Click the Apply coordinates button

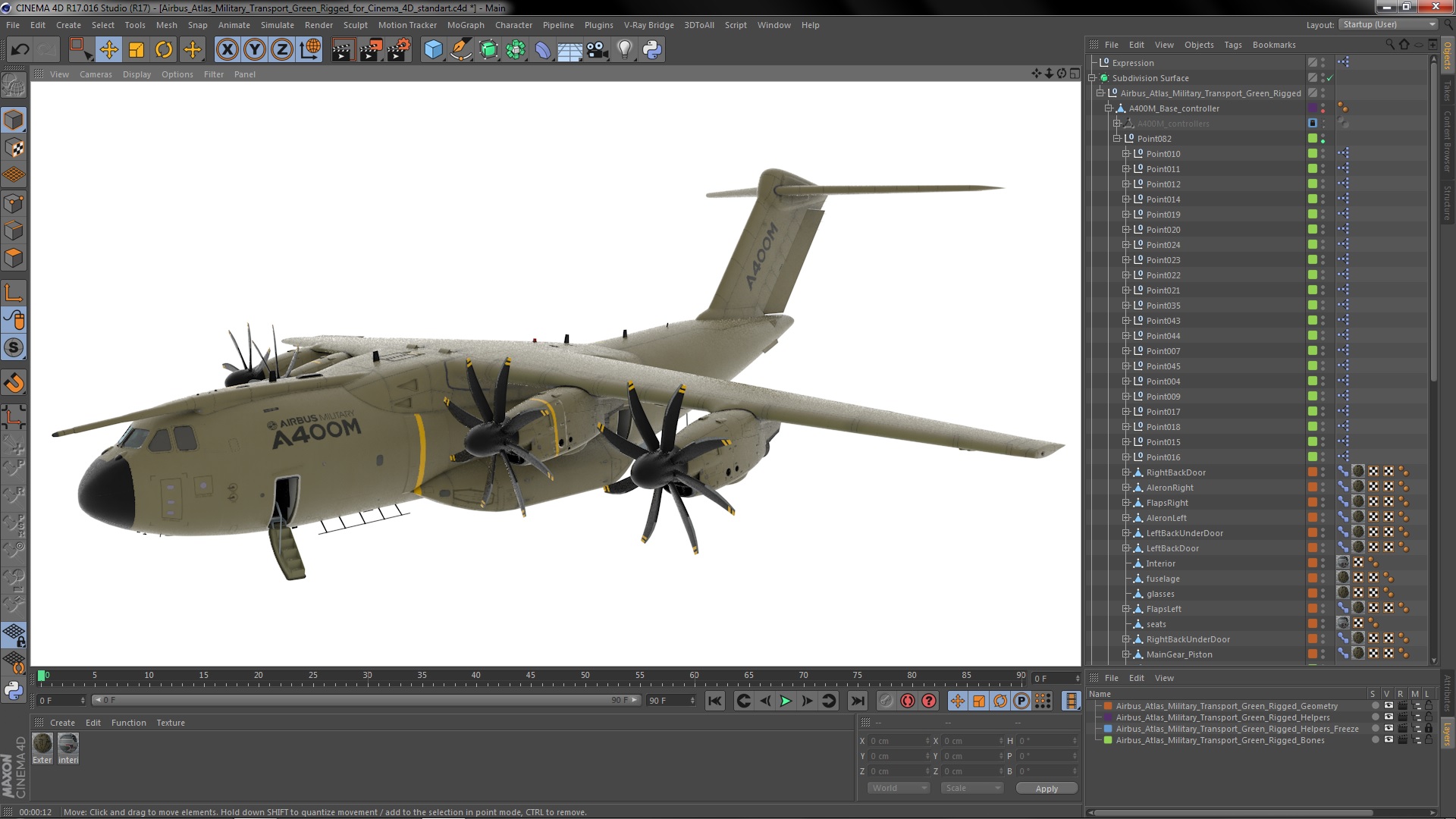[x=1046, y=789]
